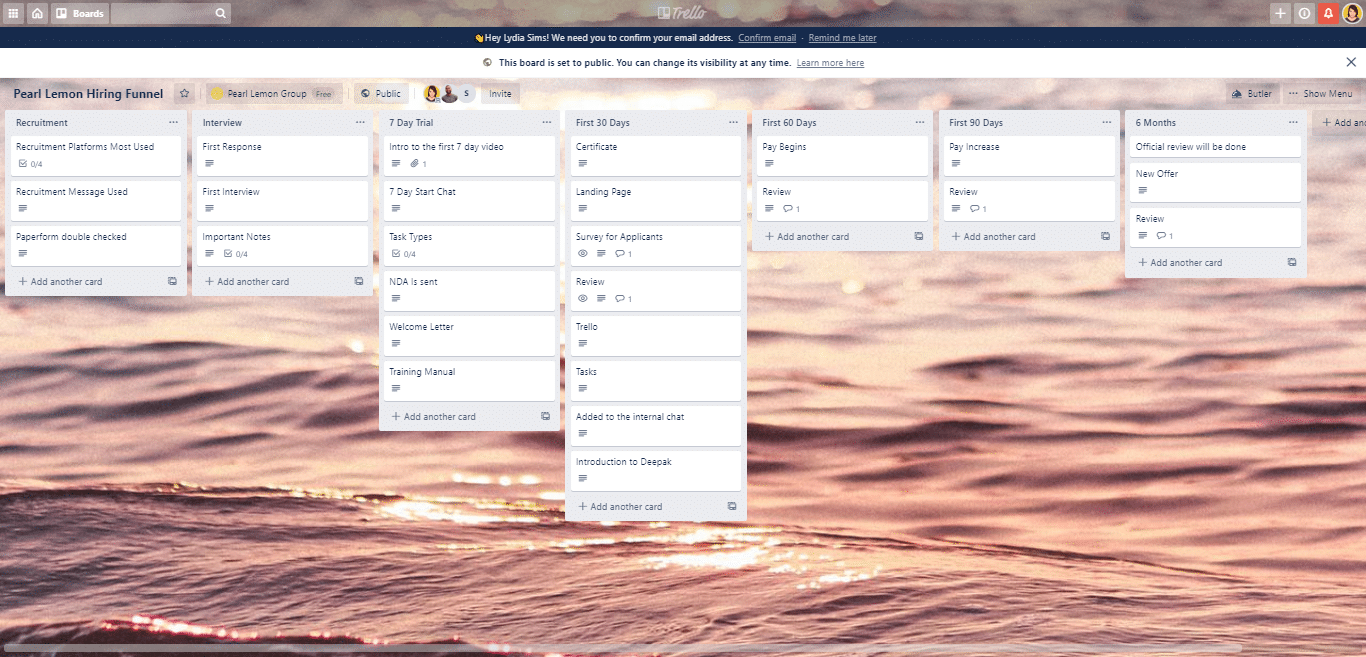Dismiss the public board notice banner
The image size is (1366, 657).
[x=1351, y=62]
